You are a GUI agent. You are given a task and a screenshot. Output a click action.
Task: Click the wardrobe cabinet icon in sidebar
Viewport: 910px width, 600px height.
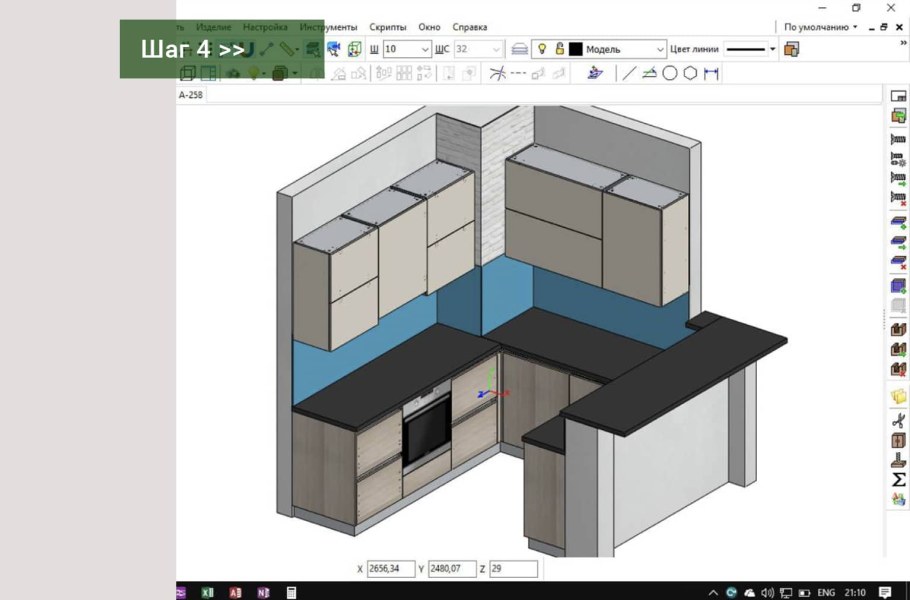tap(898, 440)
